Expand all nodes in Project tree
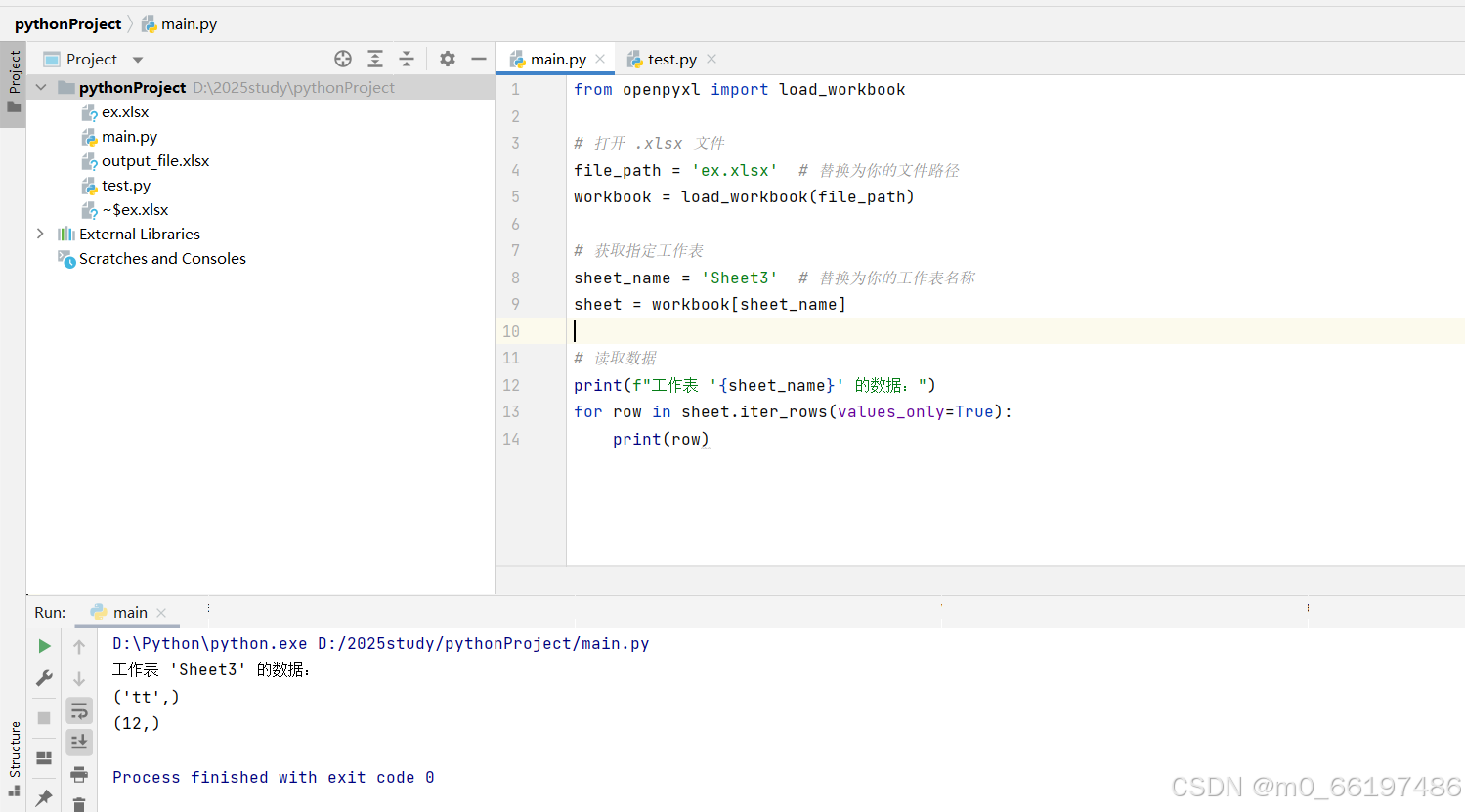 375,59
